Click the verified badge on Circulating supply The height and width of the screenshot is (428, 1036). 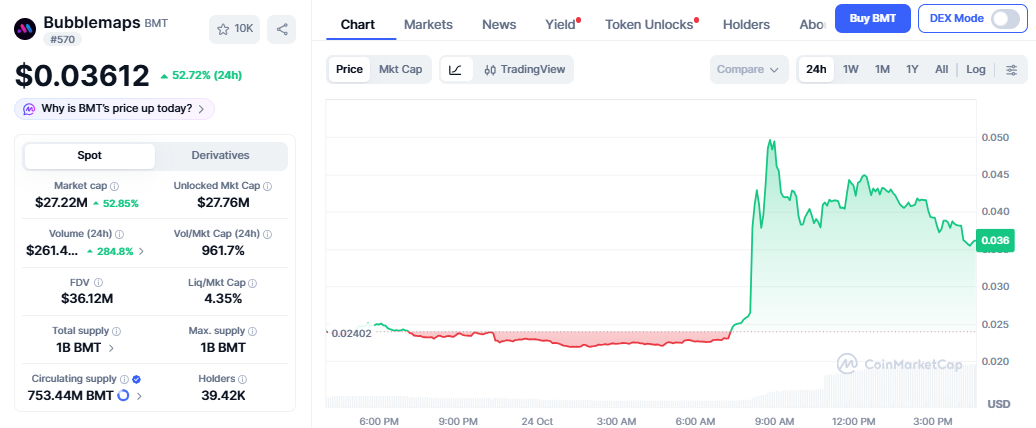[x=136, y=379]
